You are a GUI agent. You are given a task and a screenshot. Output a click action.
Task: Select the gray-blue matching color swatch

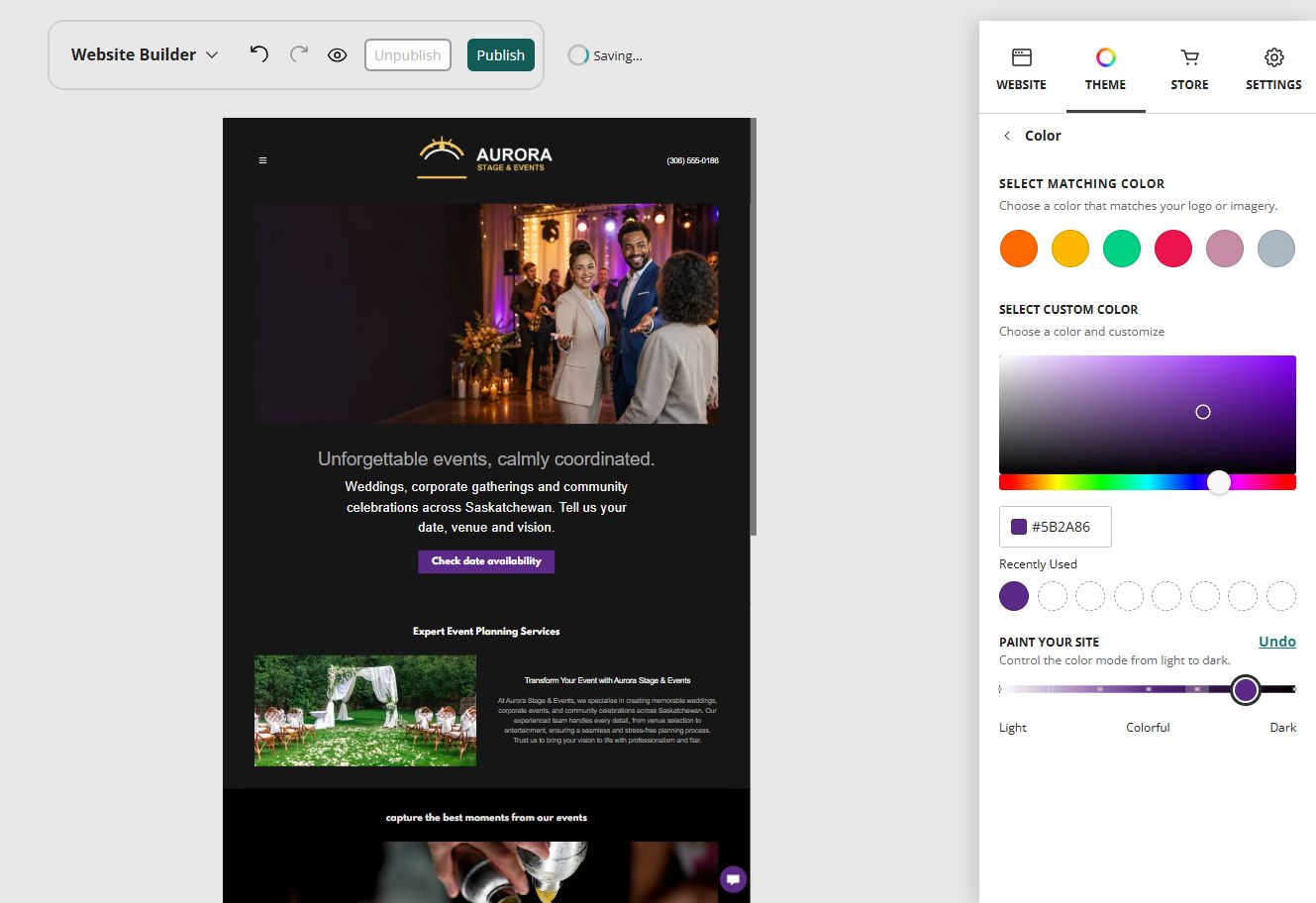1276,249
